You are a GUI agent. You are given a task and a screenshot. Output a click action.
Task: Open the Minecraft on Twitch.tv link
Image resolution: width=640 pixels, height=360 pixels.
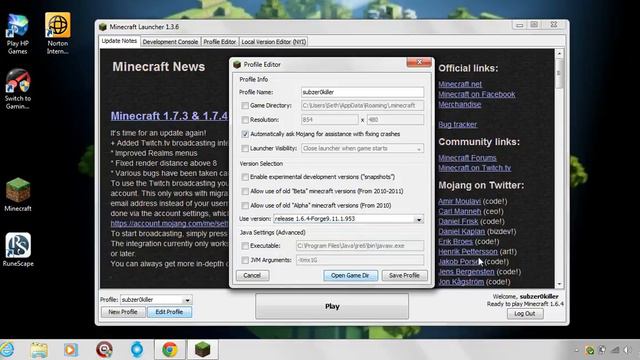click(x=475, y=168)
